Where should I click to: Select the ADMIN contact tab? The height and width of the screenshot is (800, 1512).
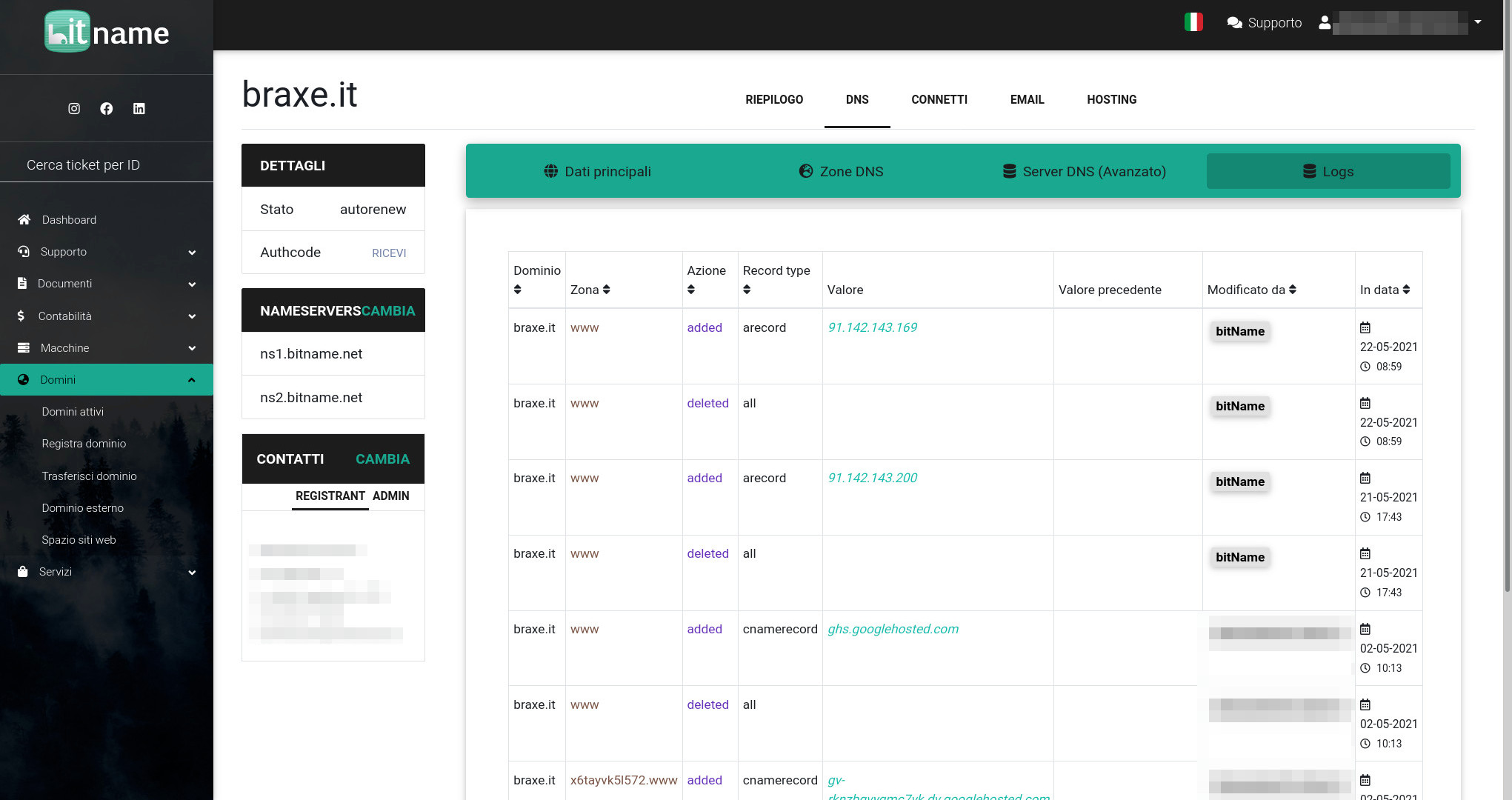pyautogui.click(x=390, y=496)
